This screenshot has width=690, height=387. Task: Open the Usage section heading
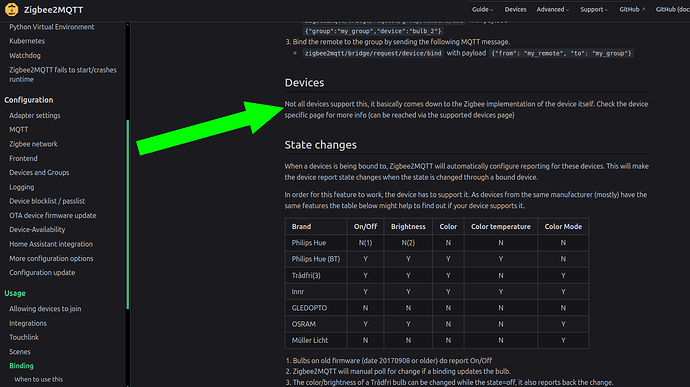click(x=15, y=293)
